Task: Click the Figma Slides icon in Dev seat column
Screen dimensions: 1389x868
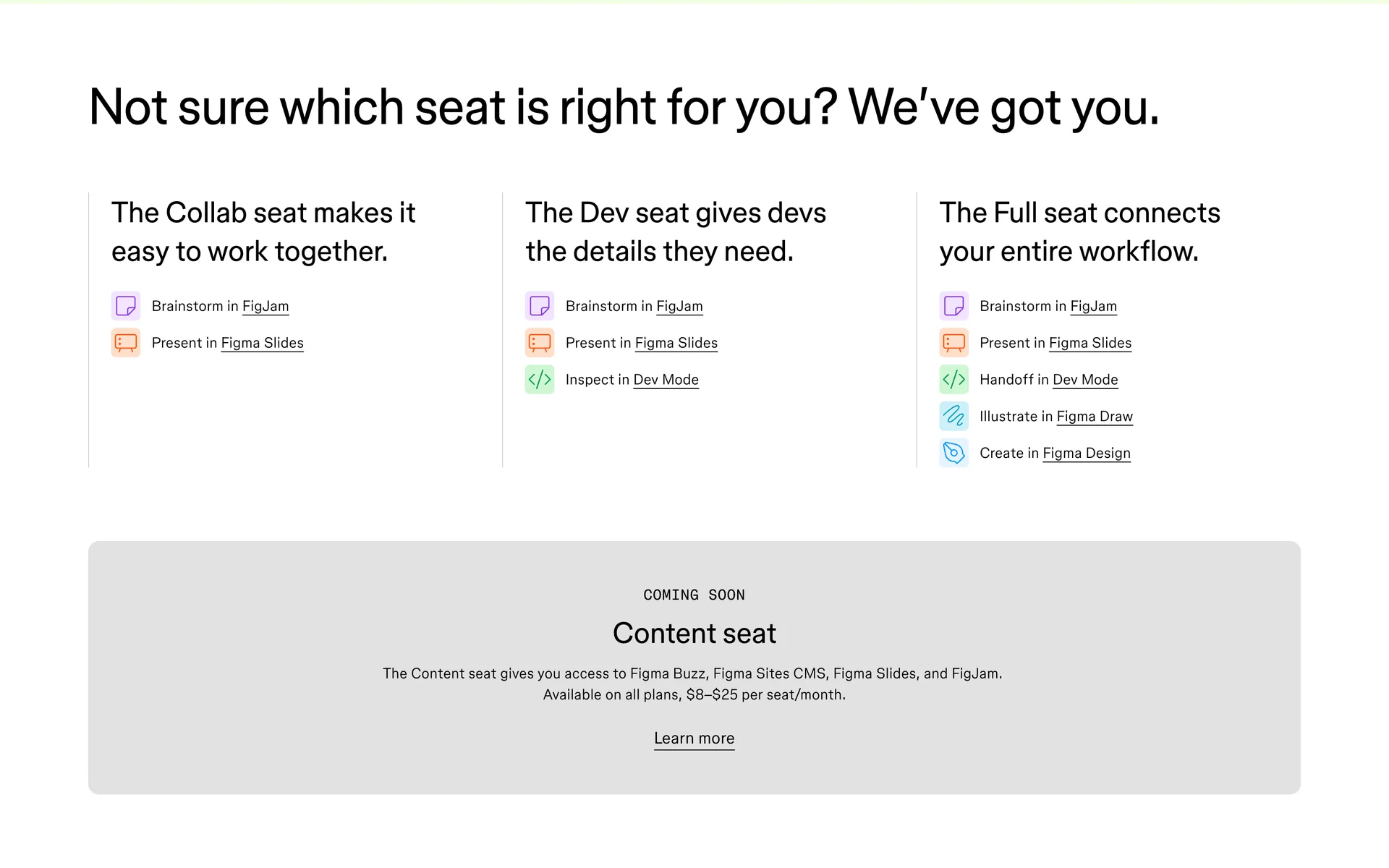Action: coord(540,343)
